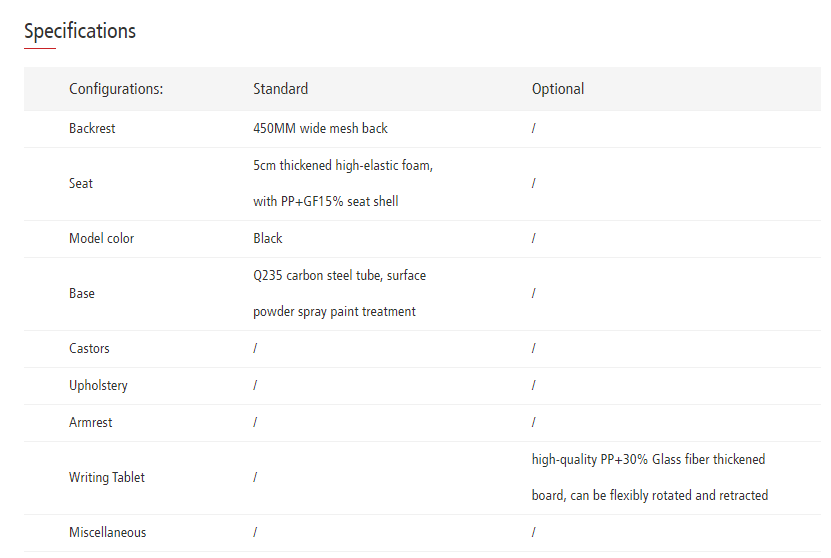Viewport: 831px width, 558px height.
Task: Click the Configurations column header
Action: 116,89
